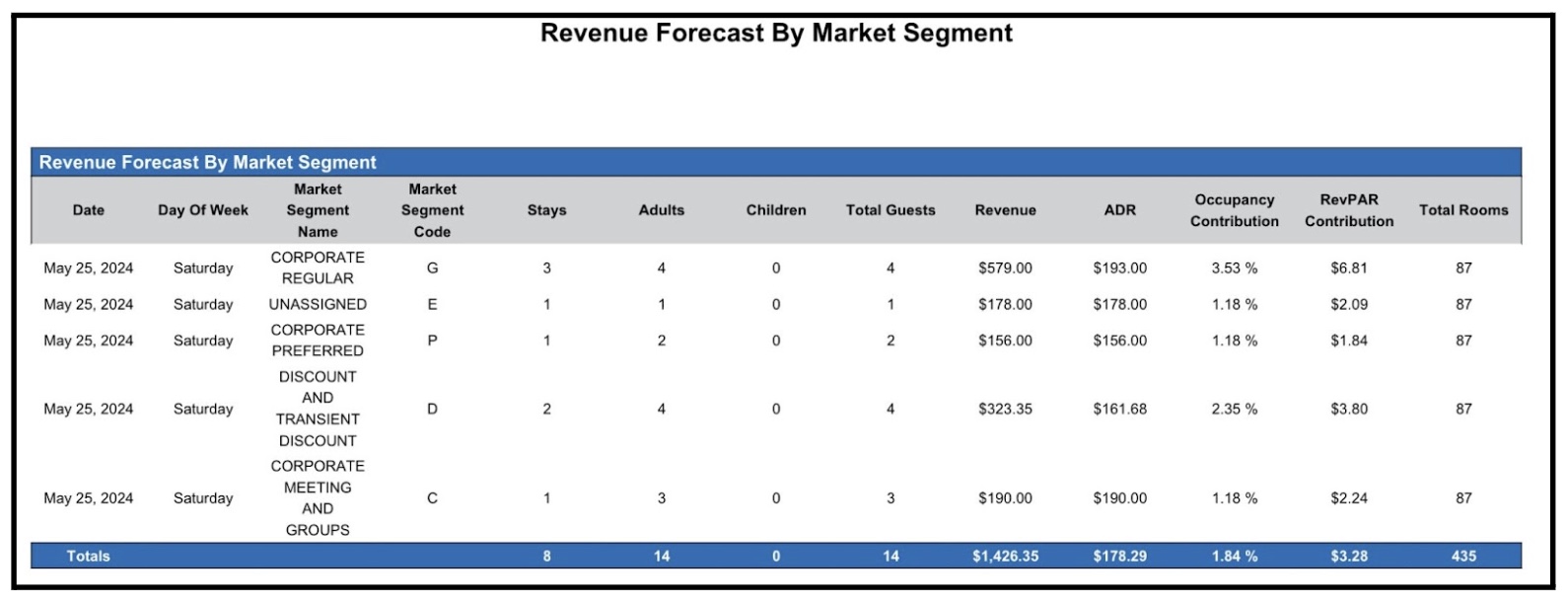This screenshot has width=1568, height=604.
Task: Click the ADR column header
Action: [x=1119, y=210]
